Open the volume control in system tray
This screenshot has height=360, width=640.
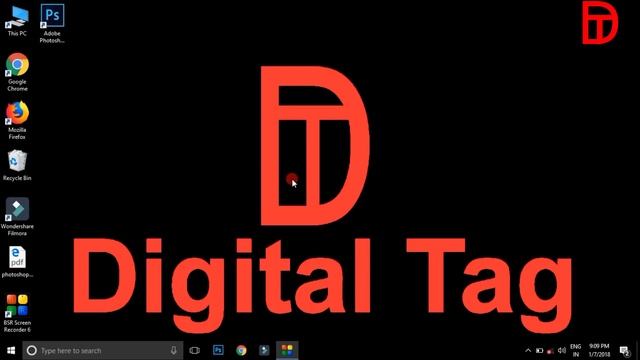point(562,351)
